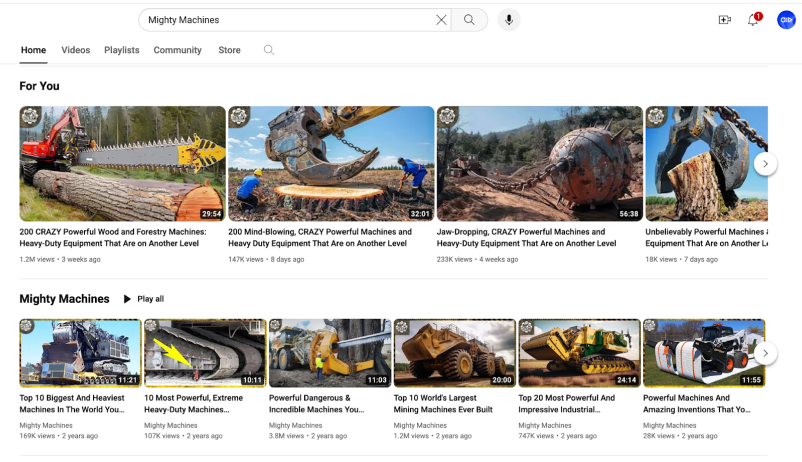Go to the Community tab
This screenshot has width=802, height=462.
177,50
